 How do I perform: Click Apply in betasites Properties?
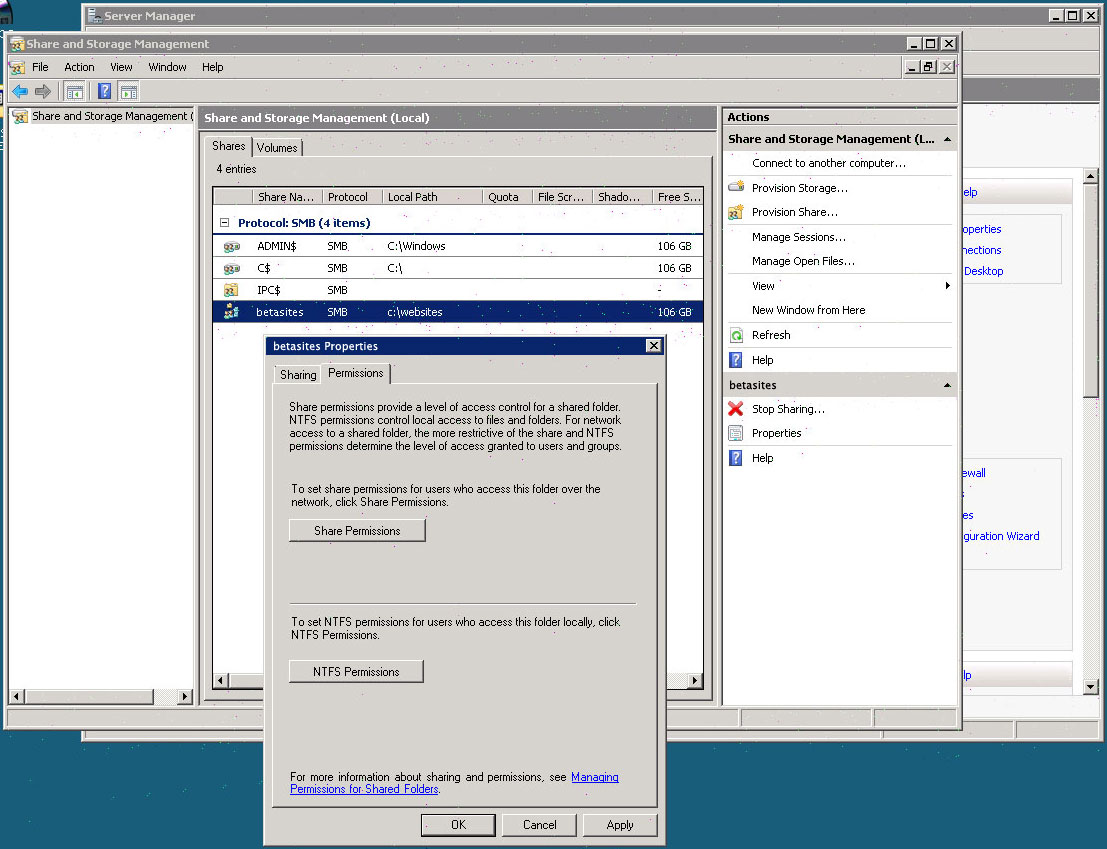[620, 825]
